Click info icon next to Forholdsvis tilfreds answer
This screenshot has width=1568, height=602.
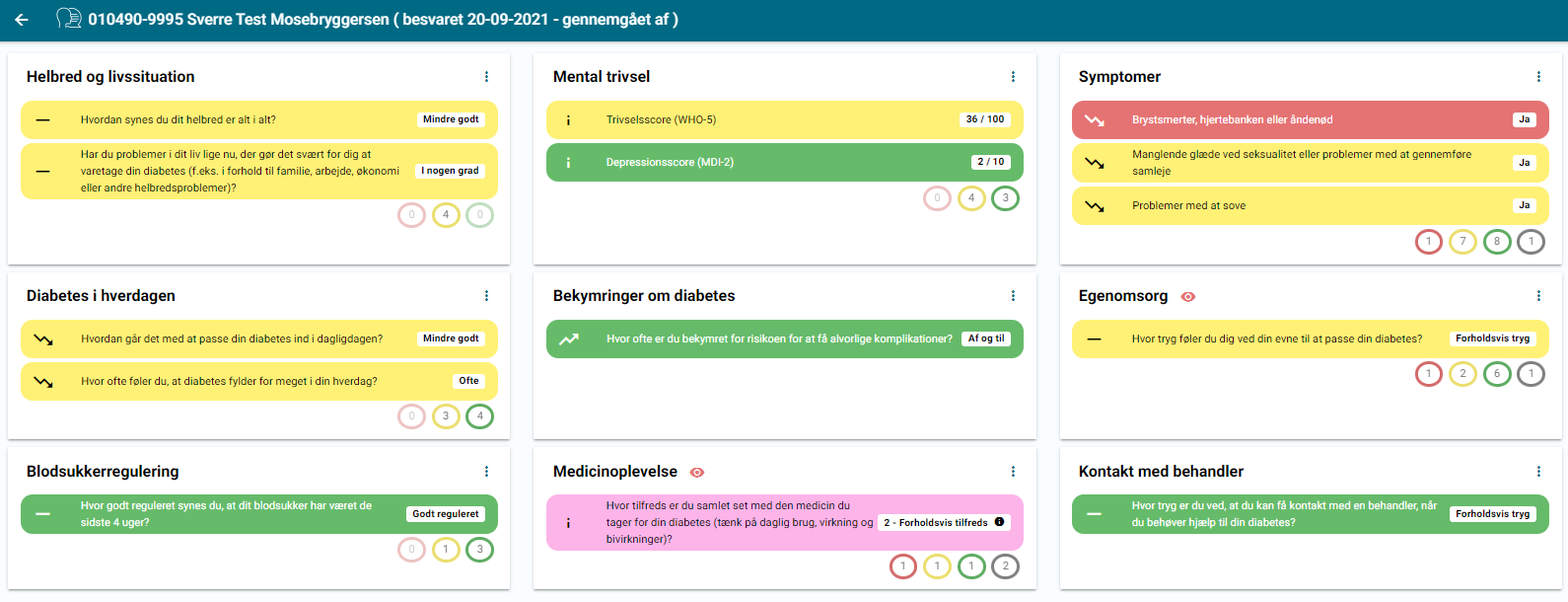(999, 522)
